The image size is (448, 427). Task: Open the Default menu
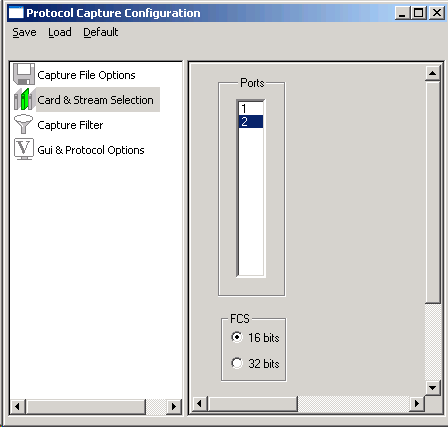[101, 32]
